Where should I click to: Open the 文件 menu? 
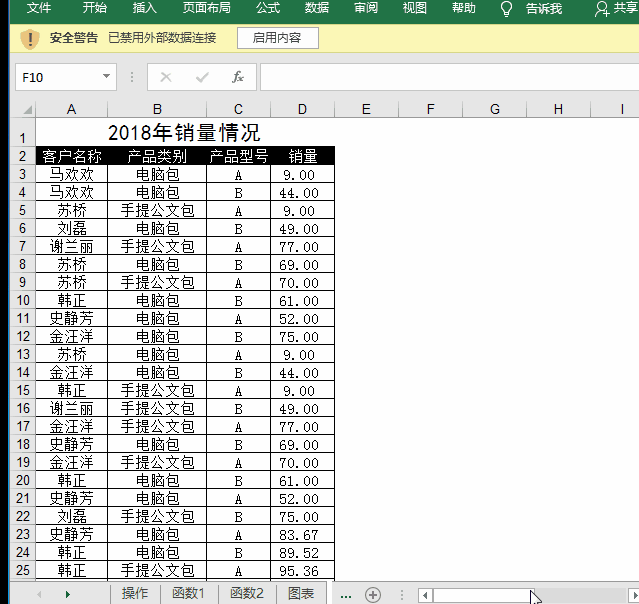(x=39, y=8)
